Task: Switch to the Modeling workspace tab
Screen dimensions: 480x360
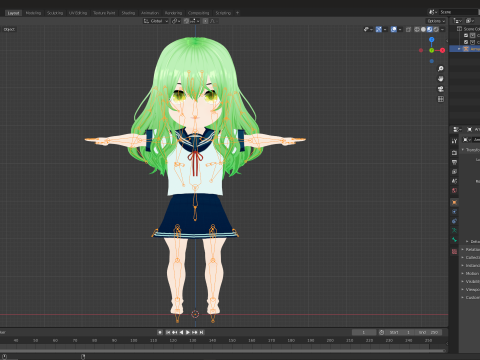Action: coord(33,13)
